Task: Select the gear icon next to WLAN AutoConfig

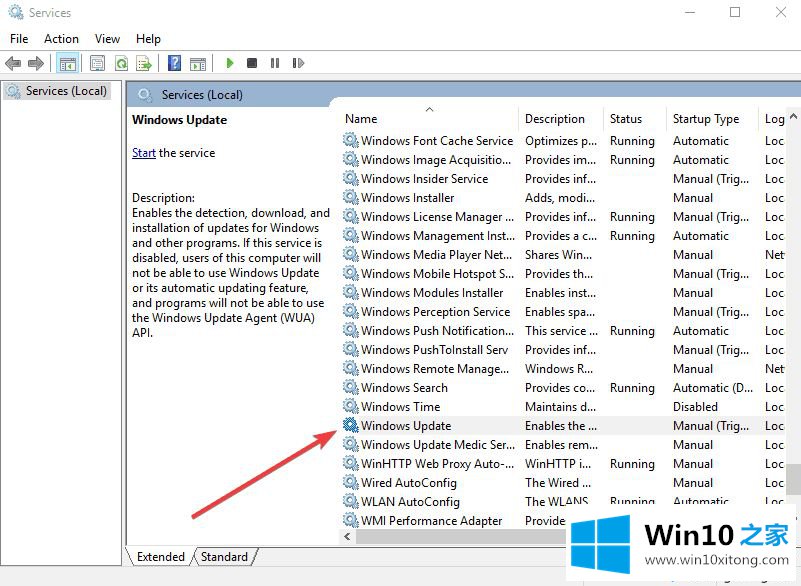Action: [x=350, y=501]
